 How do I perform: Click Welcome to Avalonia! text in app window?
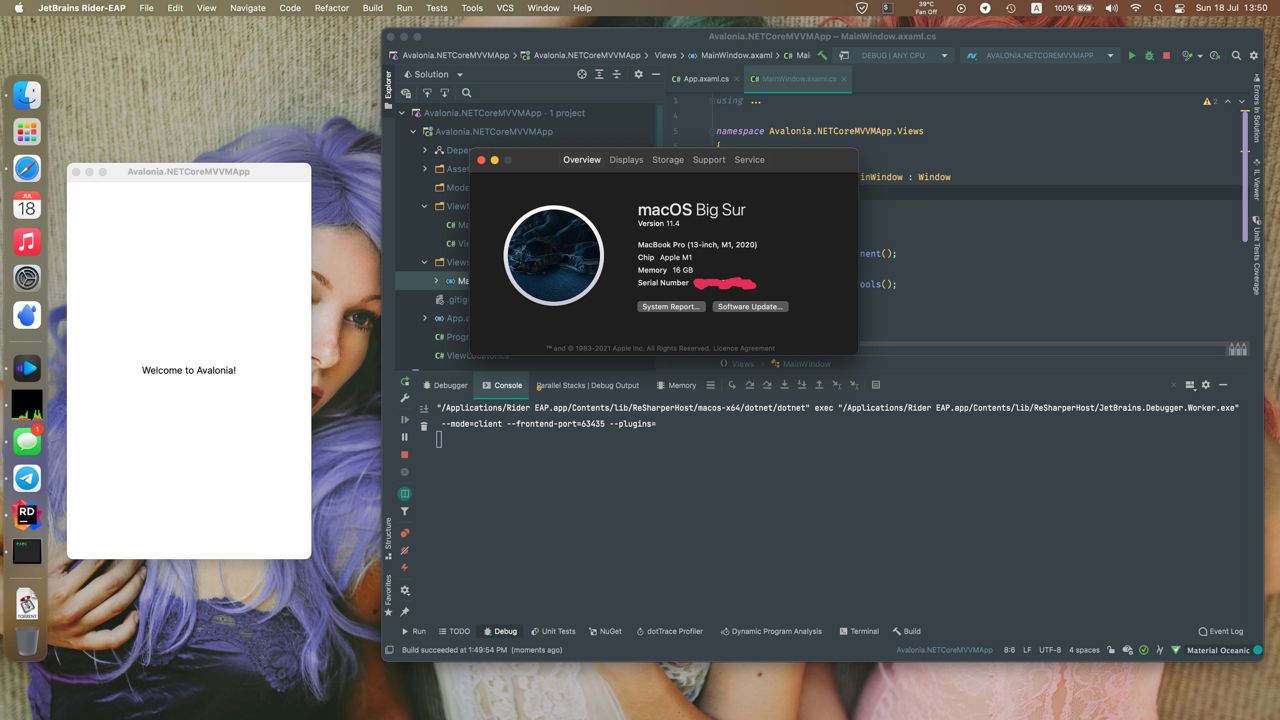189,371
